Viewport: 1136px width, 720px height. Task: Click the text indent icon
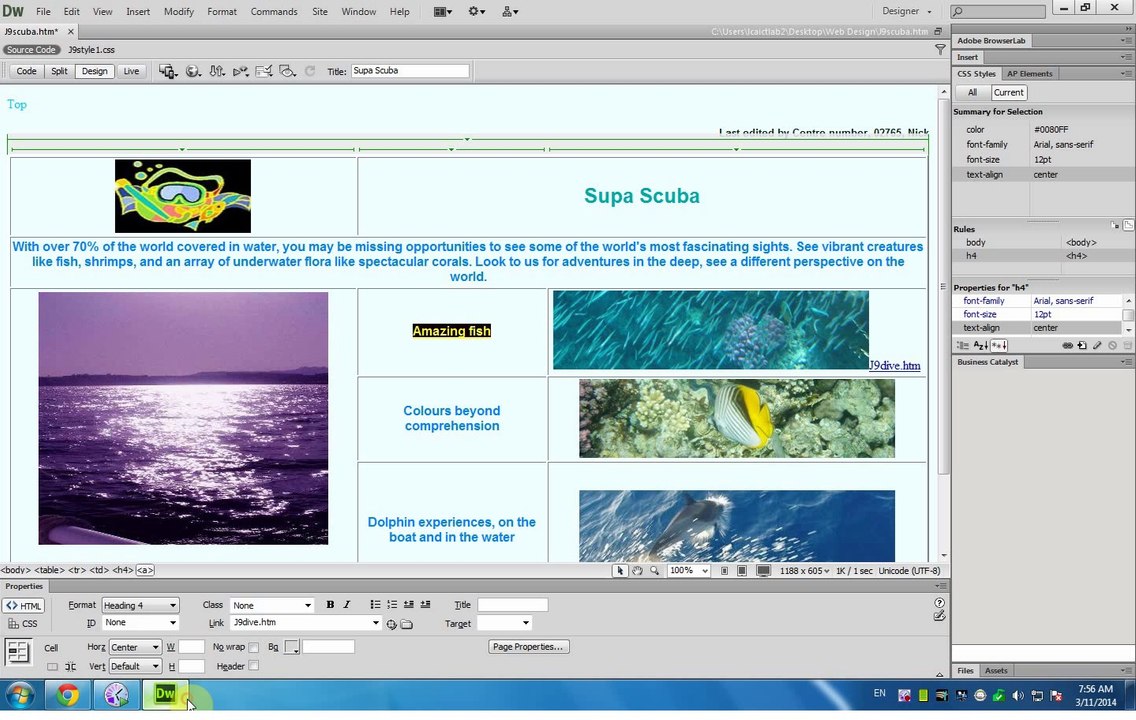click(x=425, y=605)
